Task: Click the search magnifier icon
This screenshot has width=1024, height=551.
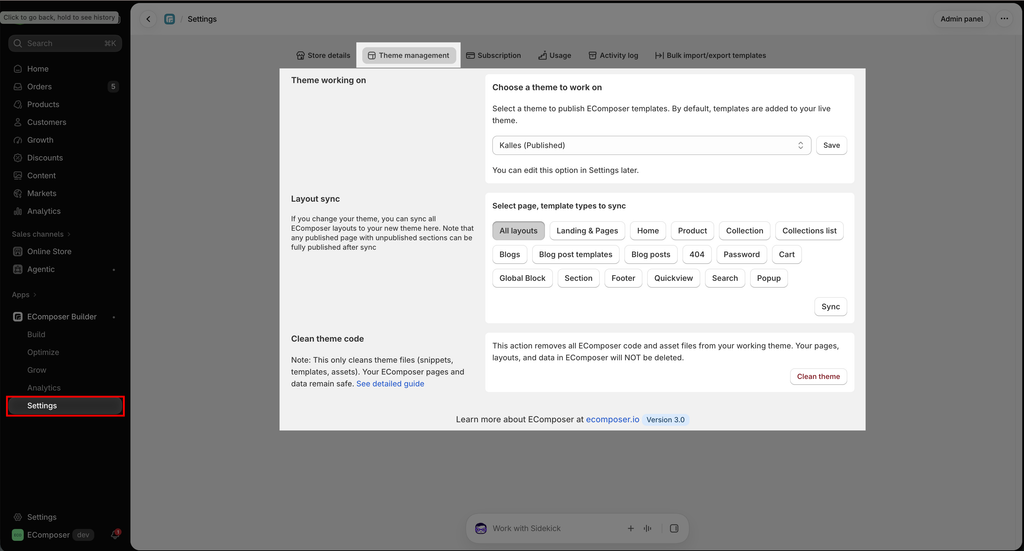Action: coord(18,43)
